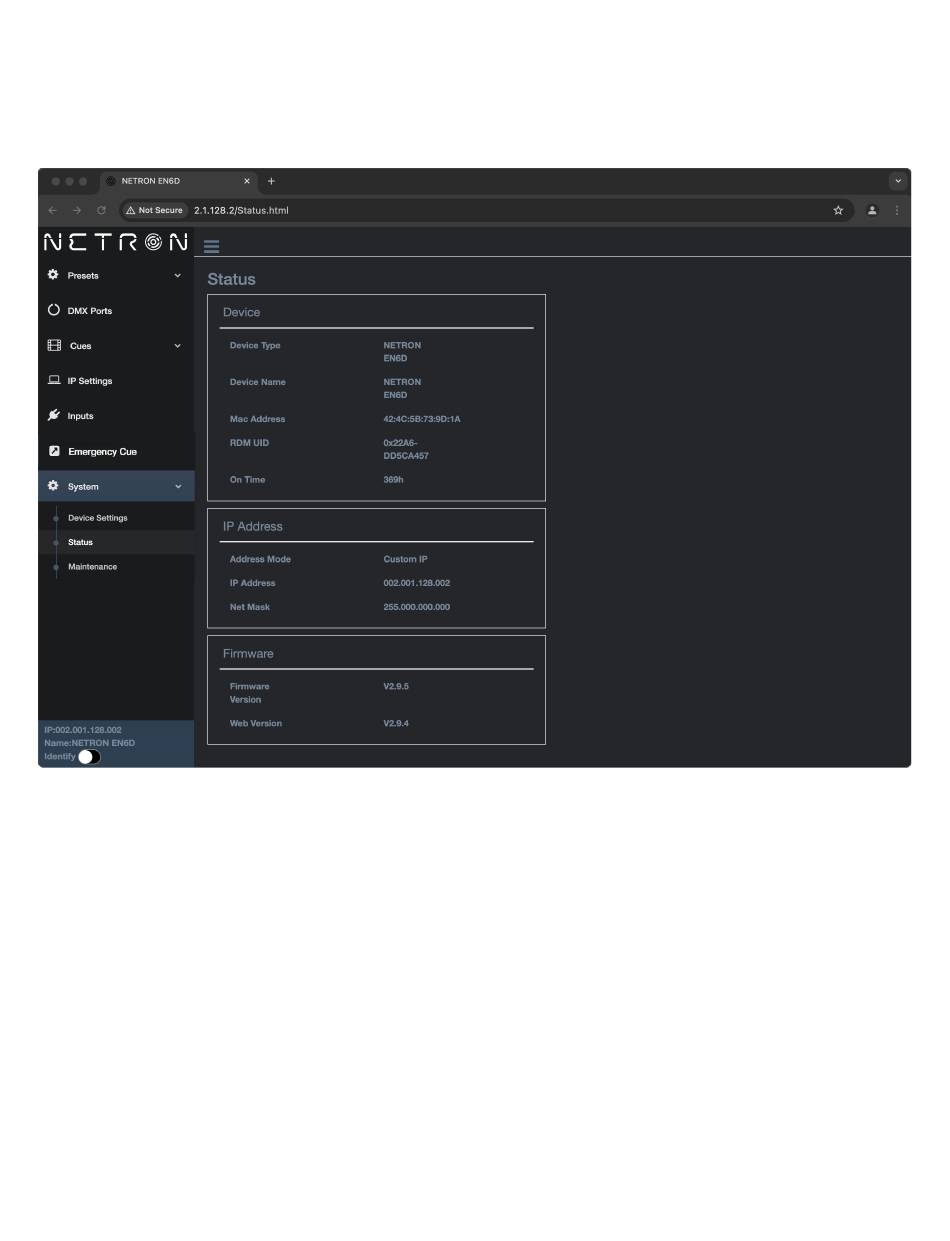Viewport: 950px width, 1241px height.
Task: Expand the Cues chevron
Action: [178, 346]
